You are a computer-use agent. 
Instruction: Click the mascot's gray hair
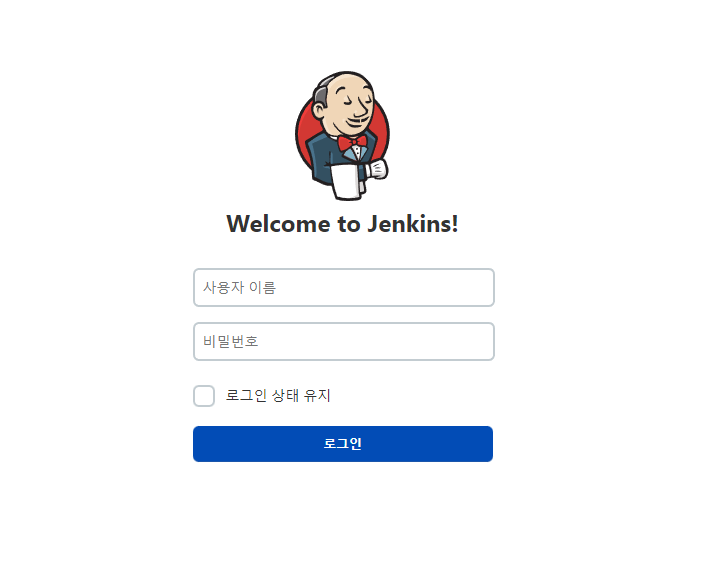(x=323, y=91)
